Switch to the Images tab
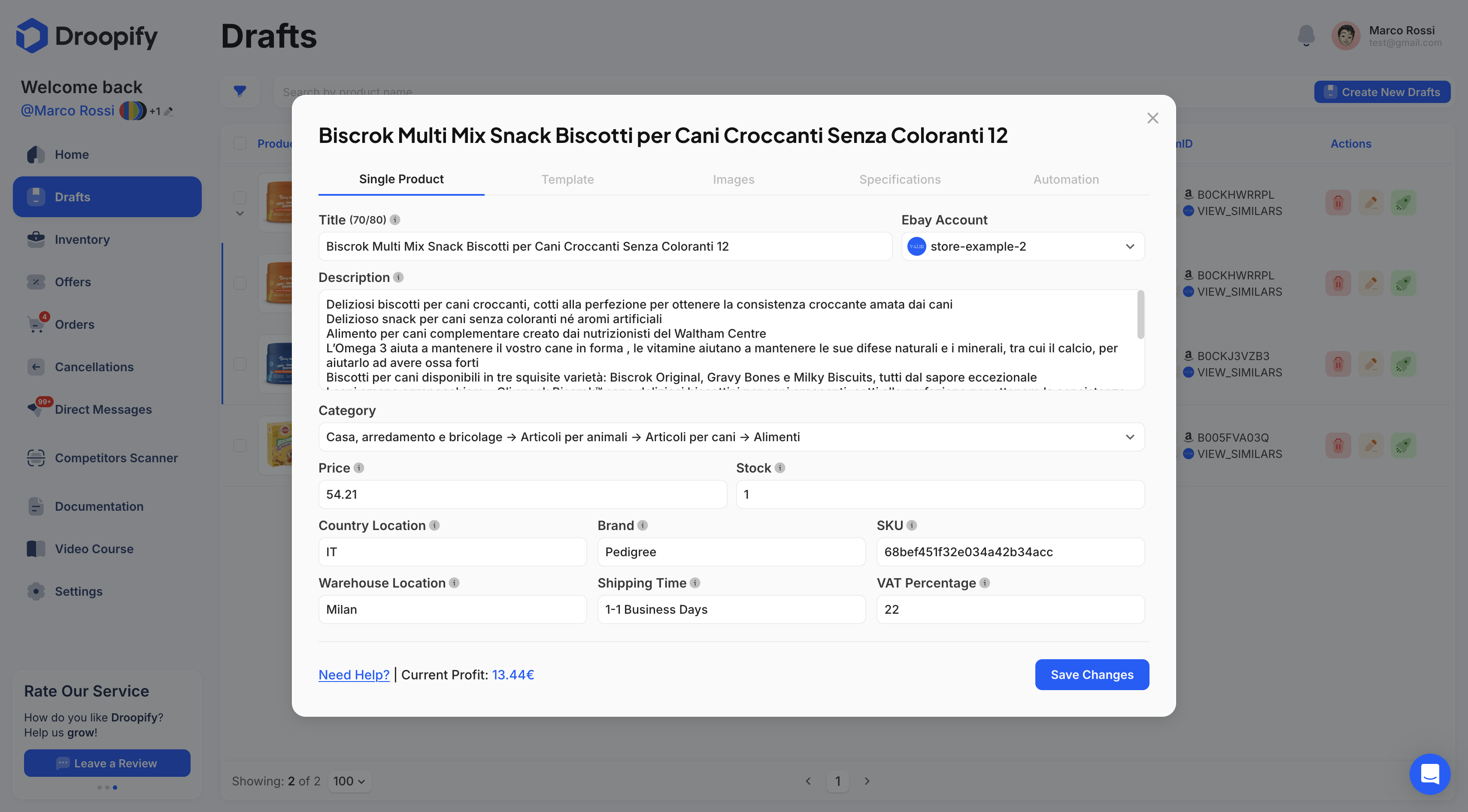Viewport: 1468px width, 812px height. click(734, 179)
